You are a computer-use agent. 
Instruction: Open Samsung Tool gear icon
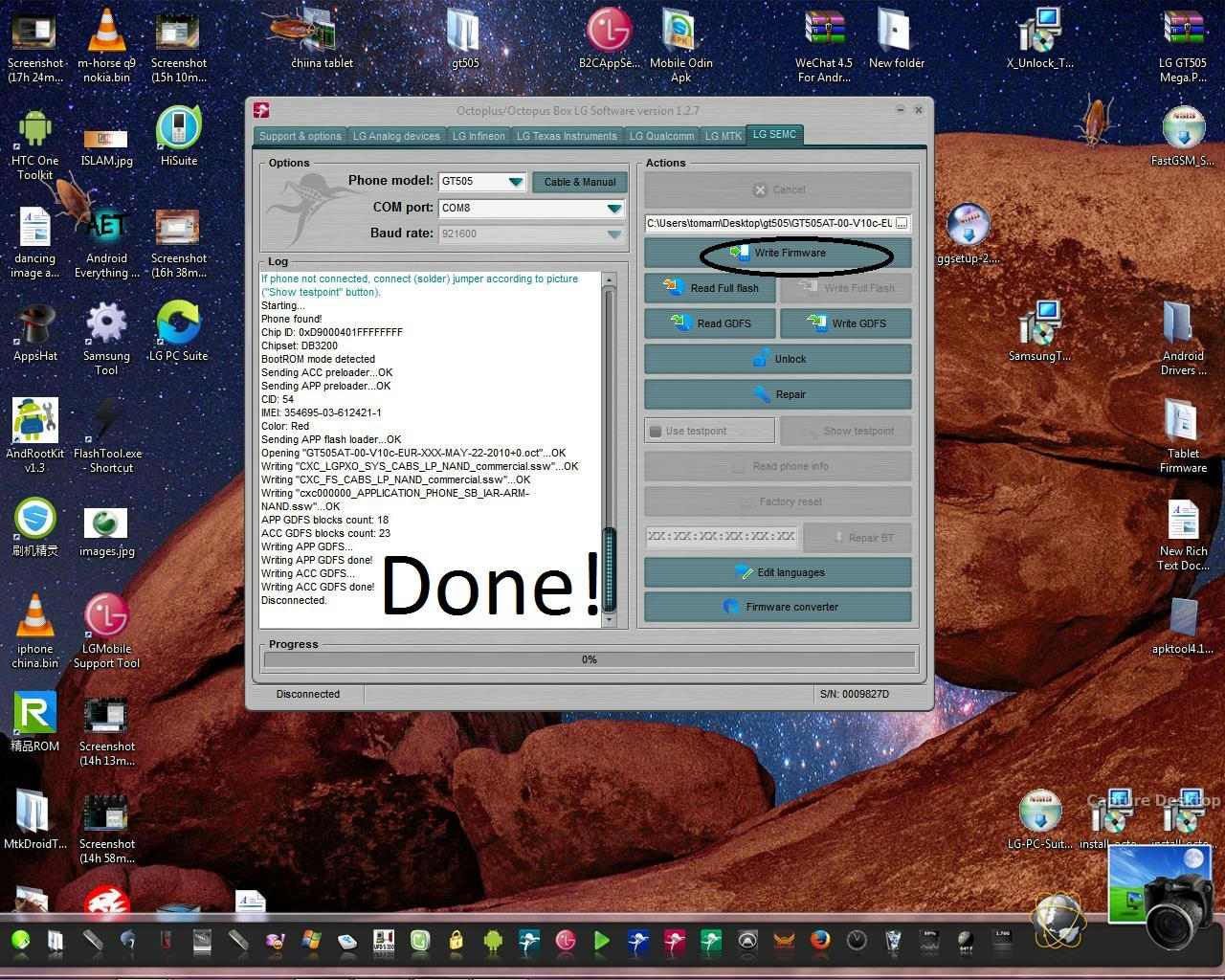106,337
